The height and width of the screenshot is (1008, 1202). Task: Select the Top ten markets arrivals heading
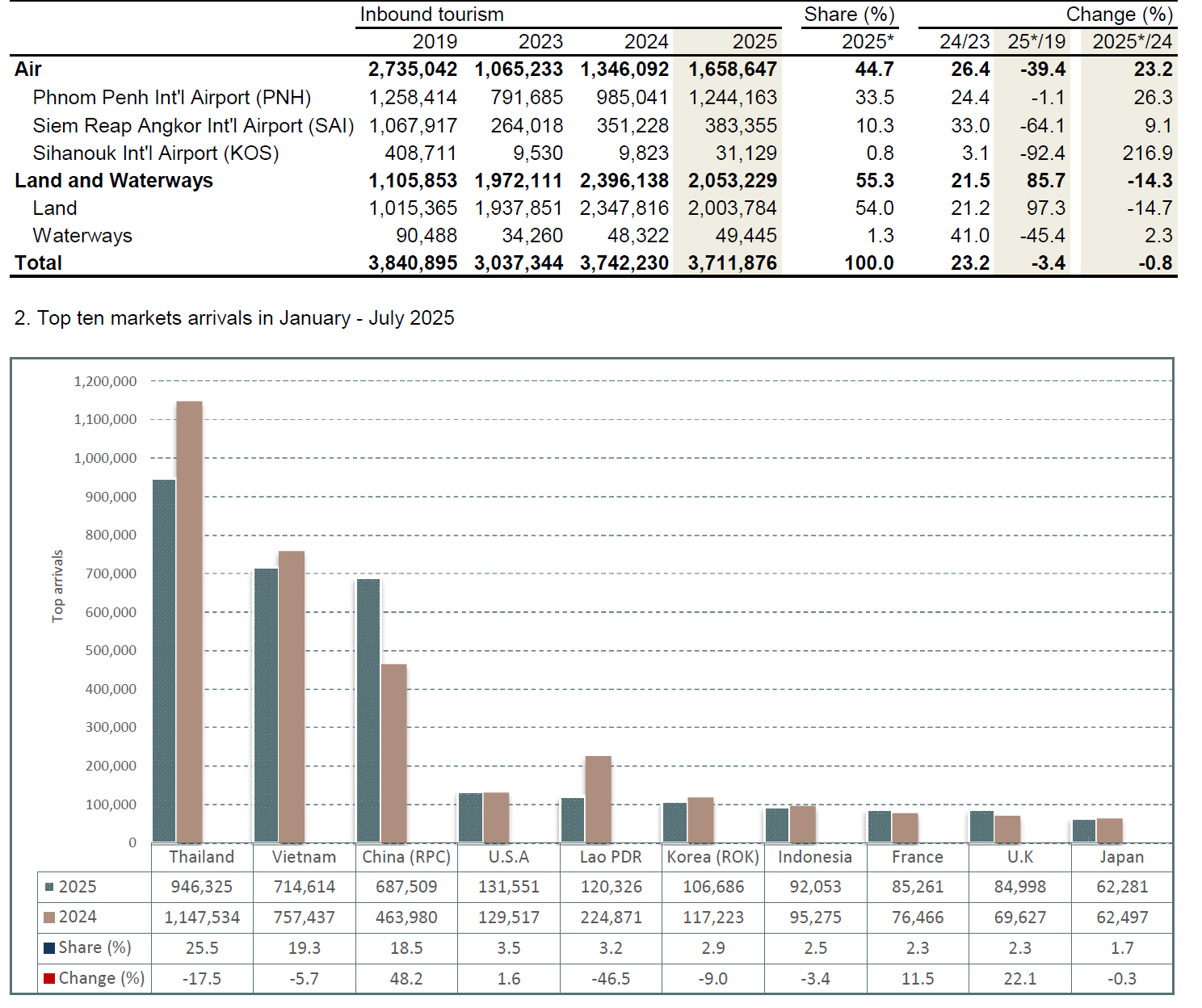(x=234, y=318)
